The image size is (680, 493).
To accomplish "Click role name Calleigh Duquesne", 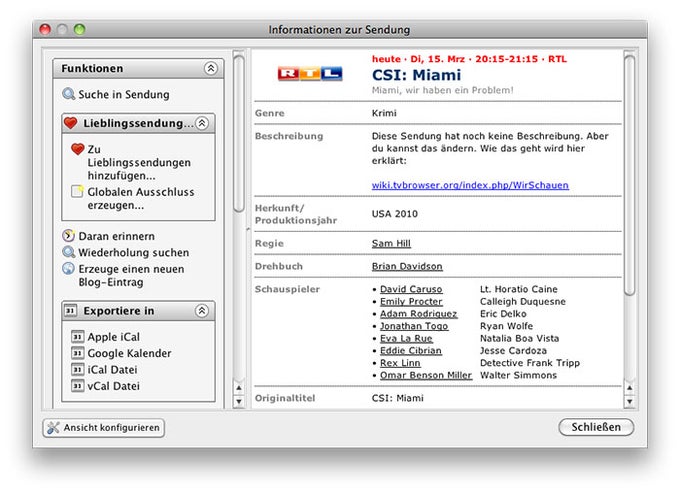I will point(523,301).
